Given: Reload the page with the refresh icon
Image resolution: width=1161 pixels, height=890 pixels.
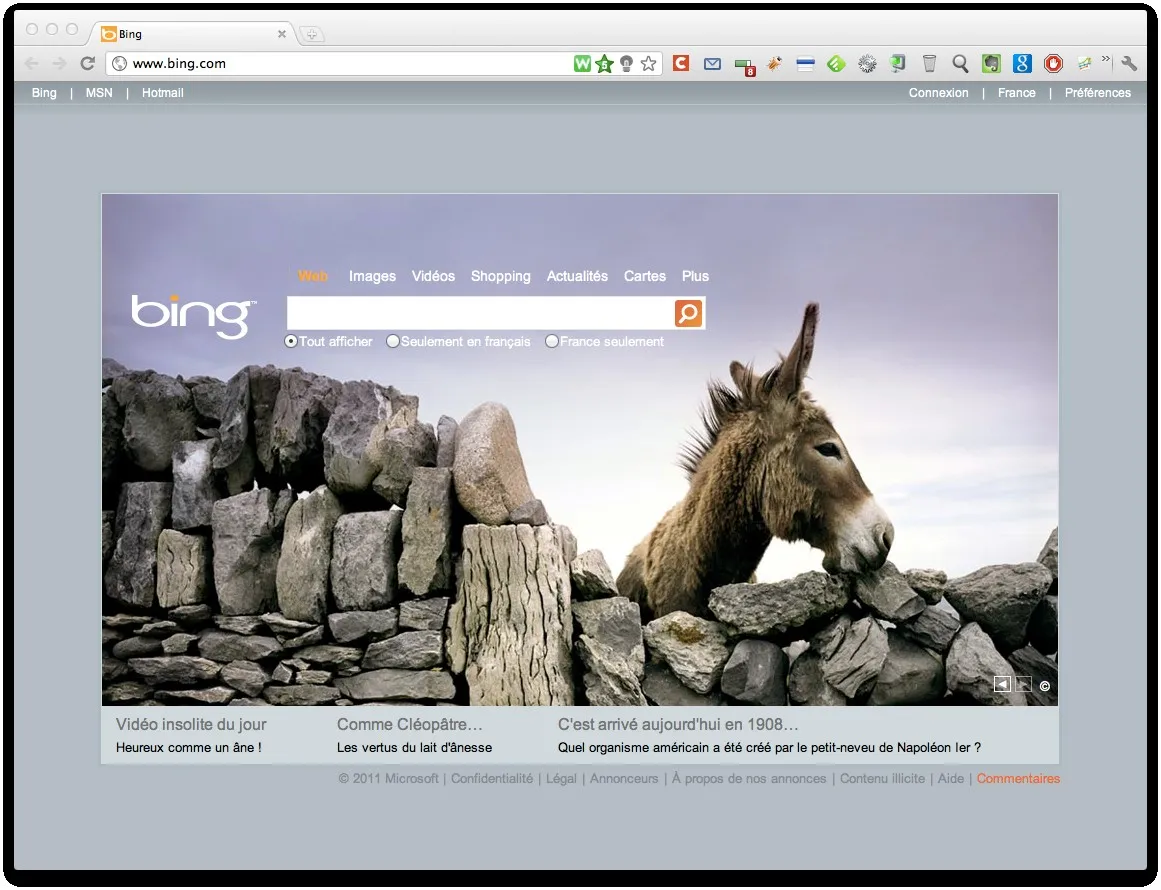Looking at the screenshot, I should pyautogui.click(x=87, y=64).
